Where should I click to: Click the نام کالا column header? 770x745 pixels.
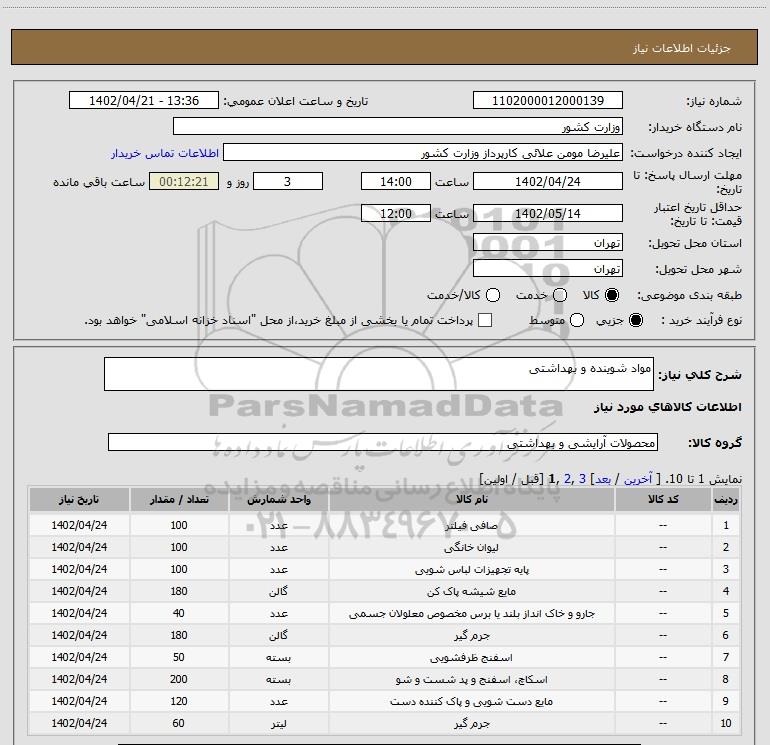pyautogui.click(x=471, y=499)
